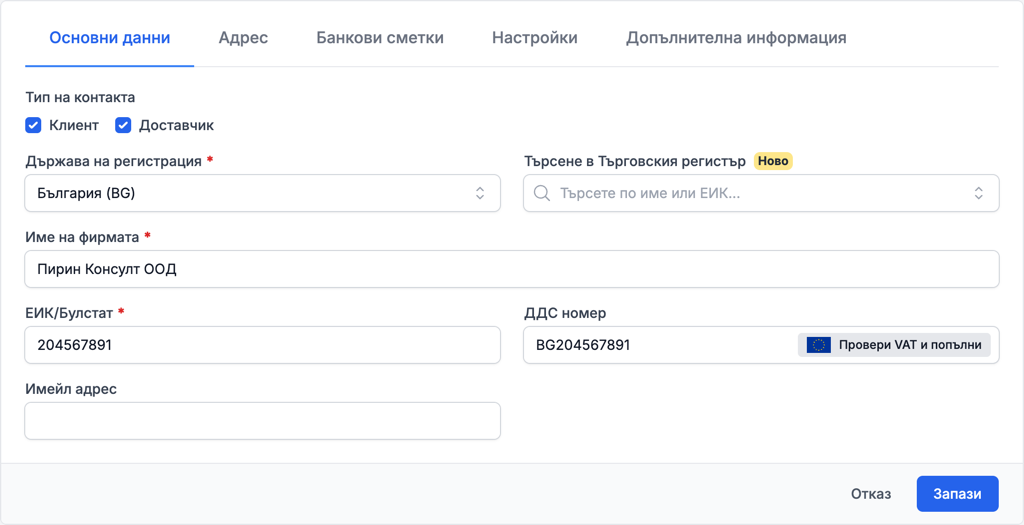The image size is (1024, 525).
Task: Click the Име на фирмата input
Action: [512, 269]
